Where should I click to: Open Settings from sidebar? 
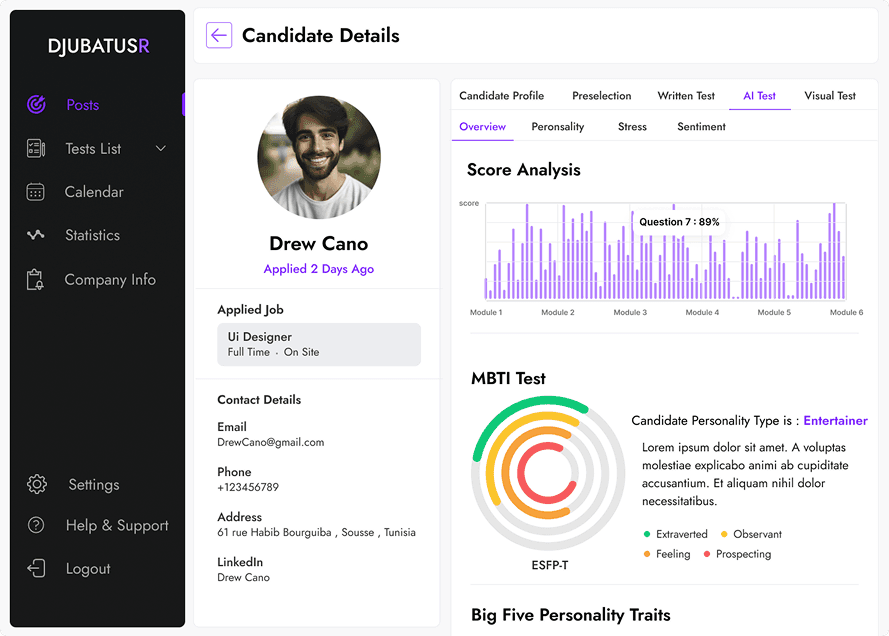click(94, 485)
